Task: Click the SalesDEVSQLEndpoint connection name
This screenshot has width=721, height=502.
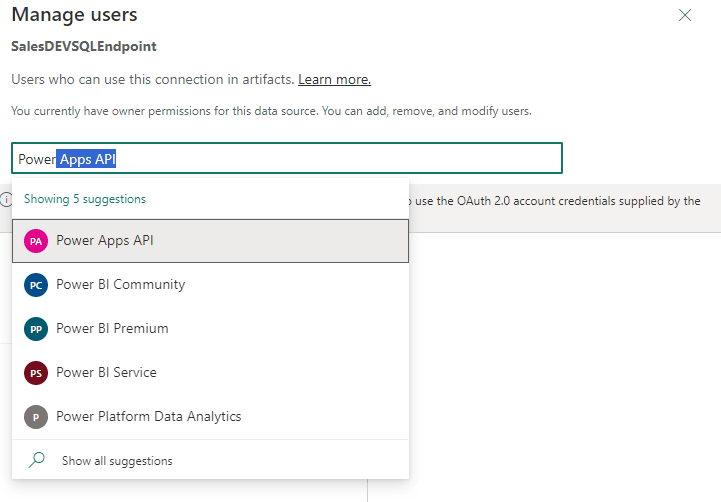Action: pyautogui.click(x=84, y=46)
